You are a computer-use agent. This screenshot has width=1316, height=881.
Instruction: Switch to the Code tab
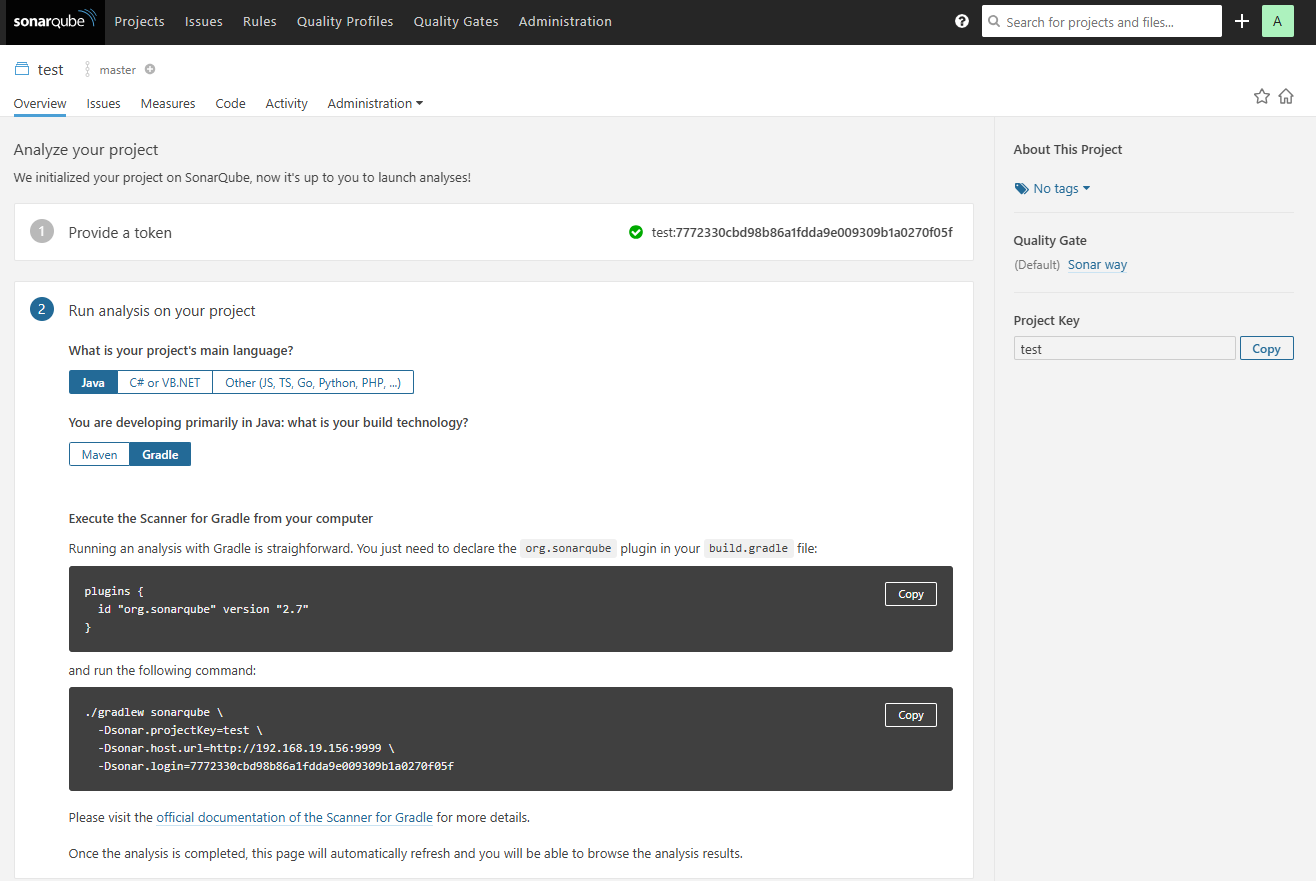pos(230,103)
